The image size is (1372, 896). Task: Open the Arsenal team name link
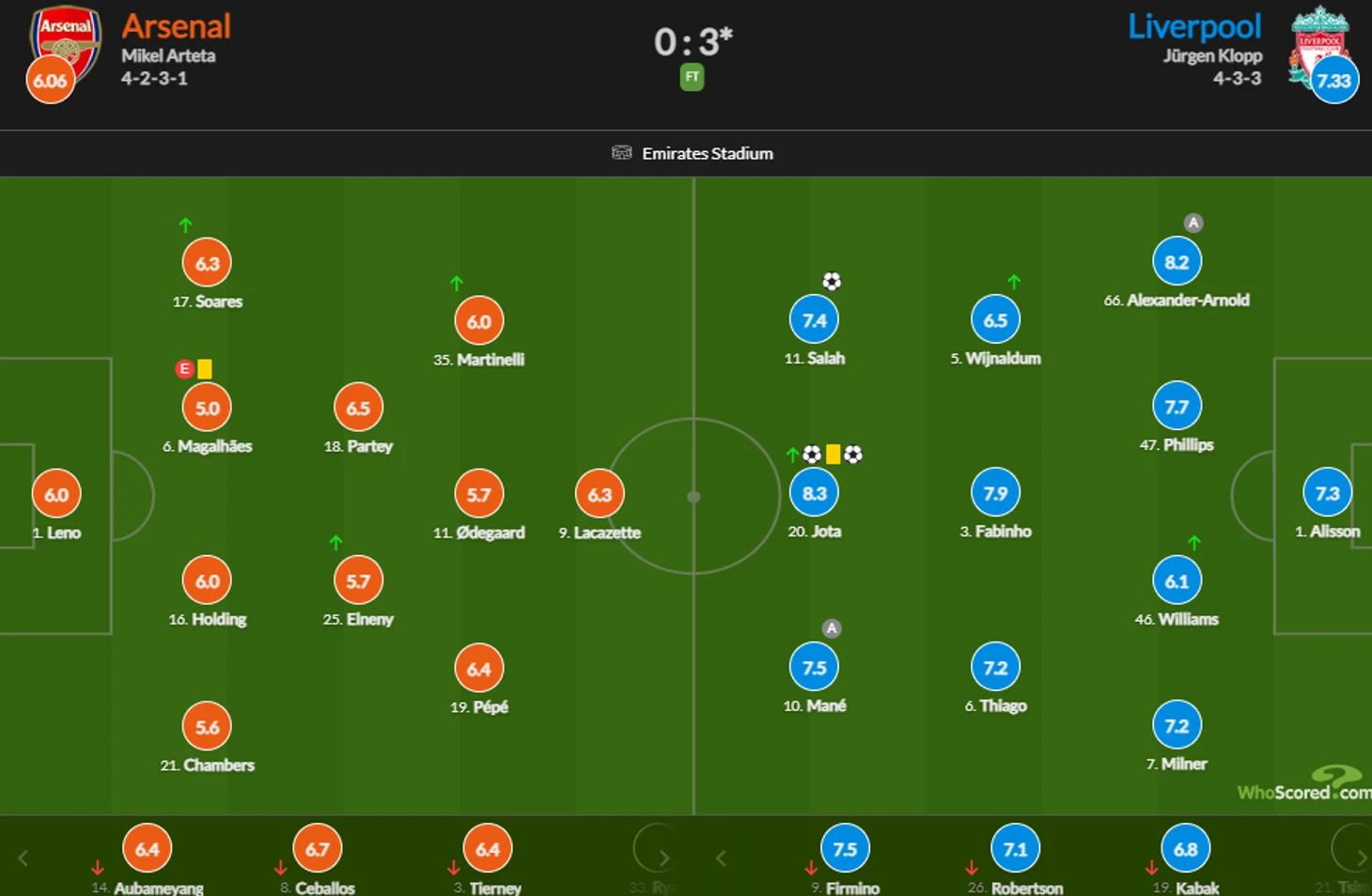pos(176,26)
